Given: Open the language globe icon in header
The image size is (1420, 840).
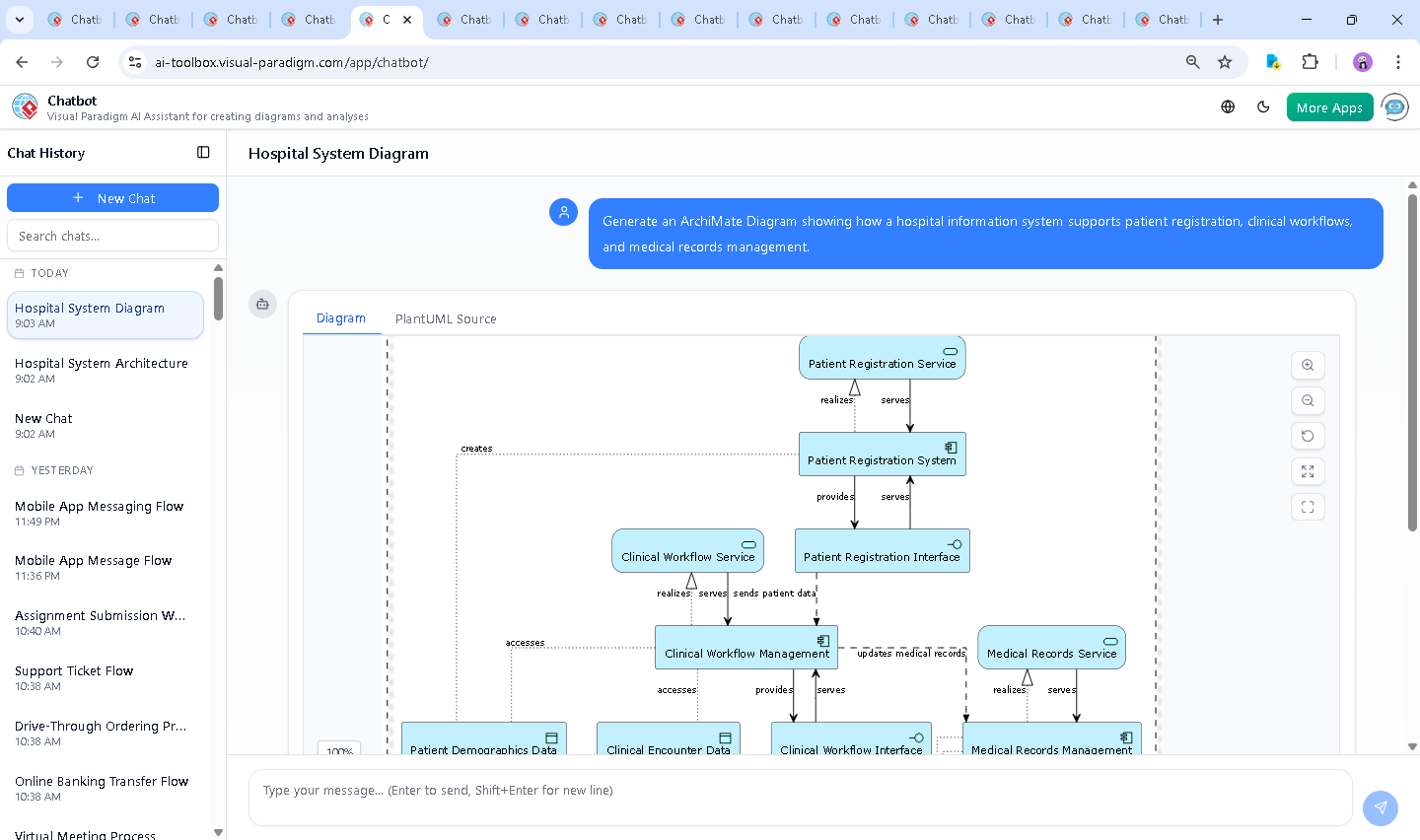Looking at the screenshot, I should tap(1227, 106).
